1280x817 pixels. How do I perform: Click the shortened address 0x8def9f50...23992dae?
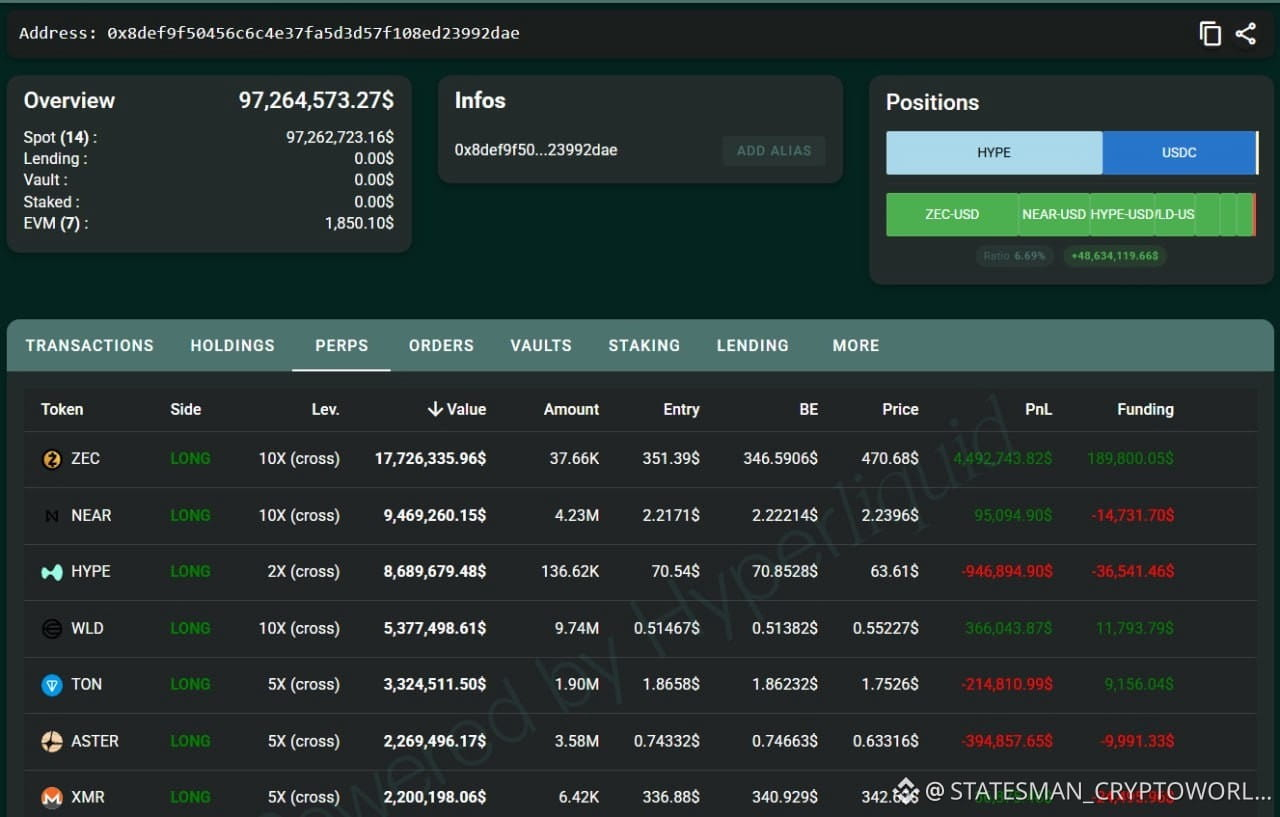click(536, 150)
